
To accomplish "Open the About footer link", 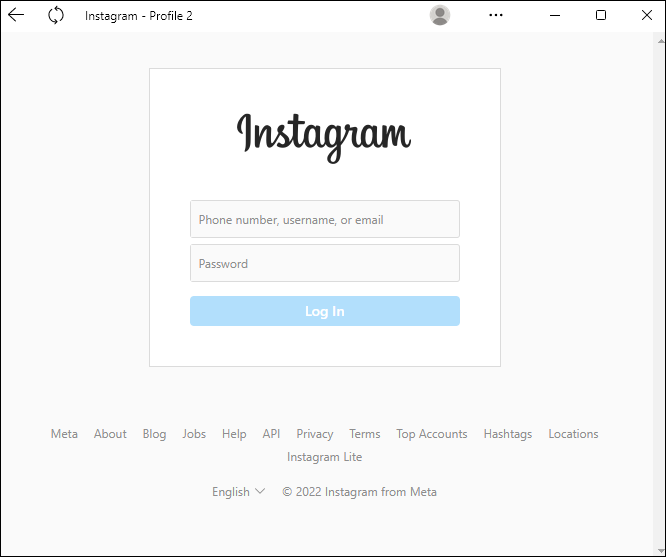I will [x=110, y=434].
